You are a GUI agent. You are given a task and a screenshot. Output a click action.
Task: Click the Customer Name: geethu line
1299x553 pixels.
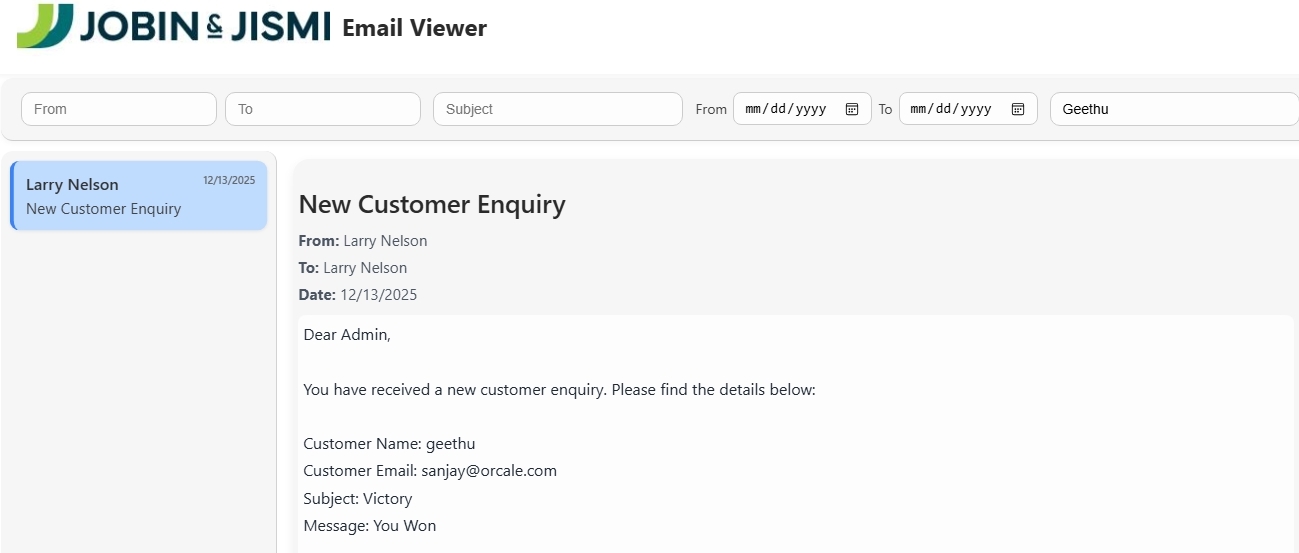pos(389,444)
